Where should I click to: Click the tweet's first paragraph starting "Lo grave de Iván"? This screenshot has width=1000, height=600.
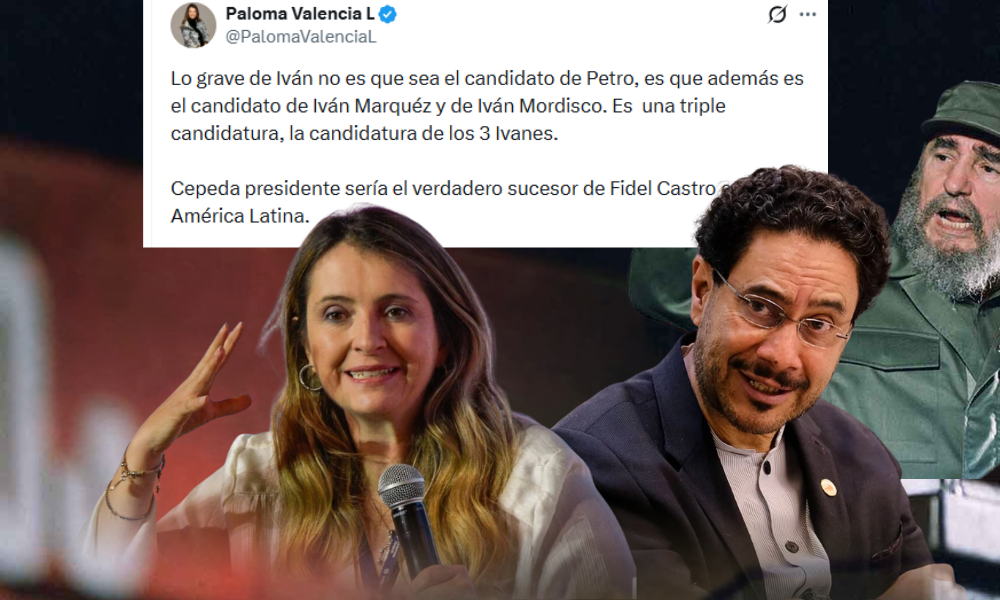point(487,106)
